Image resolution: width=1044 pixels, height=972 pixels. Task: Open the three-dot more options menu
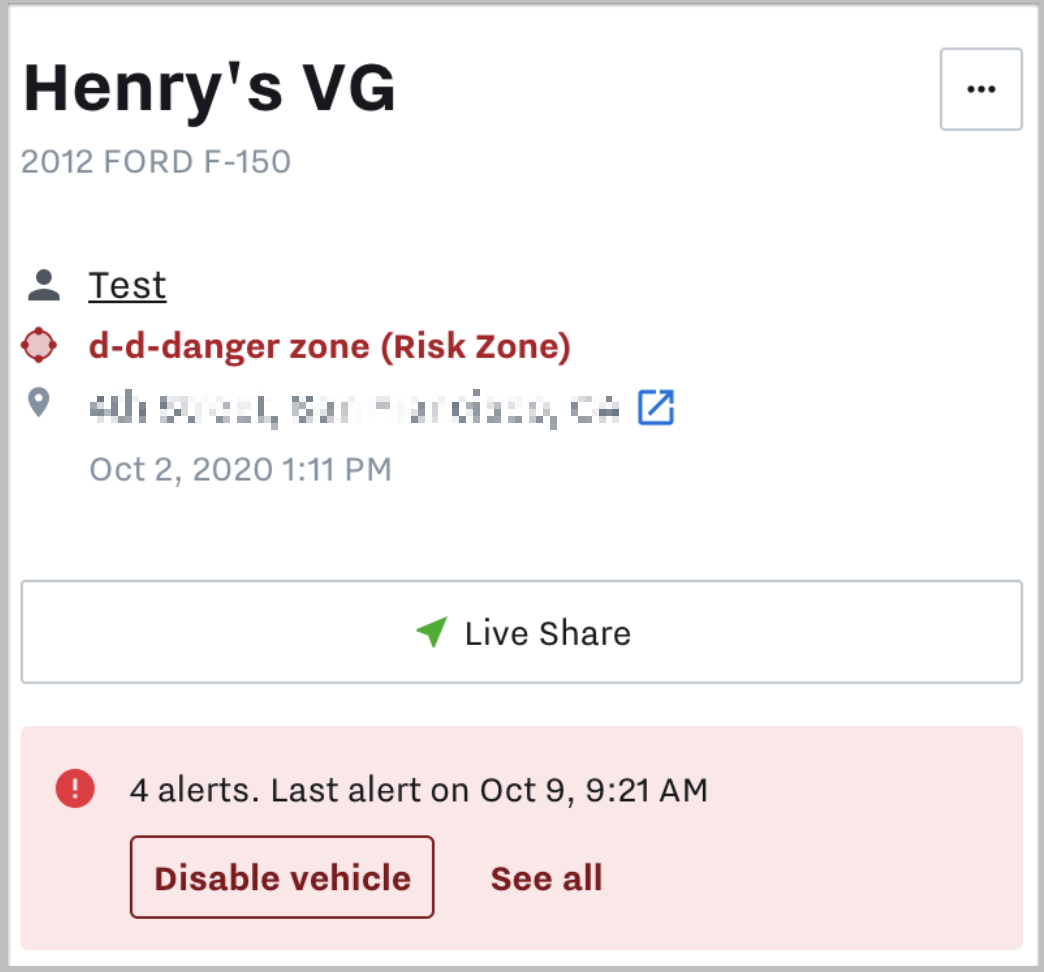(x=981, y=89)
